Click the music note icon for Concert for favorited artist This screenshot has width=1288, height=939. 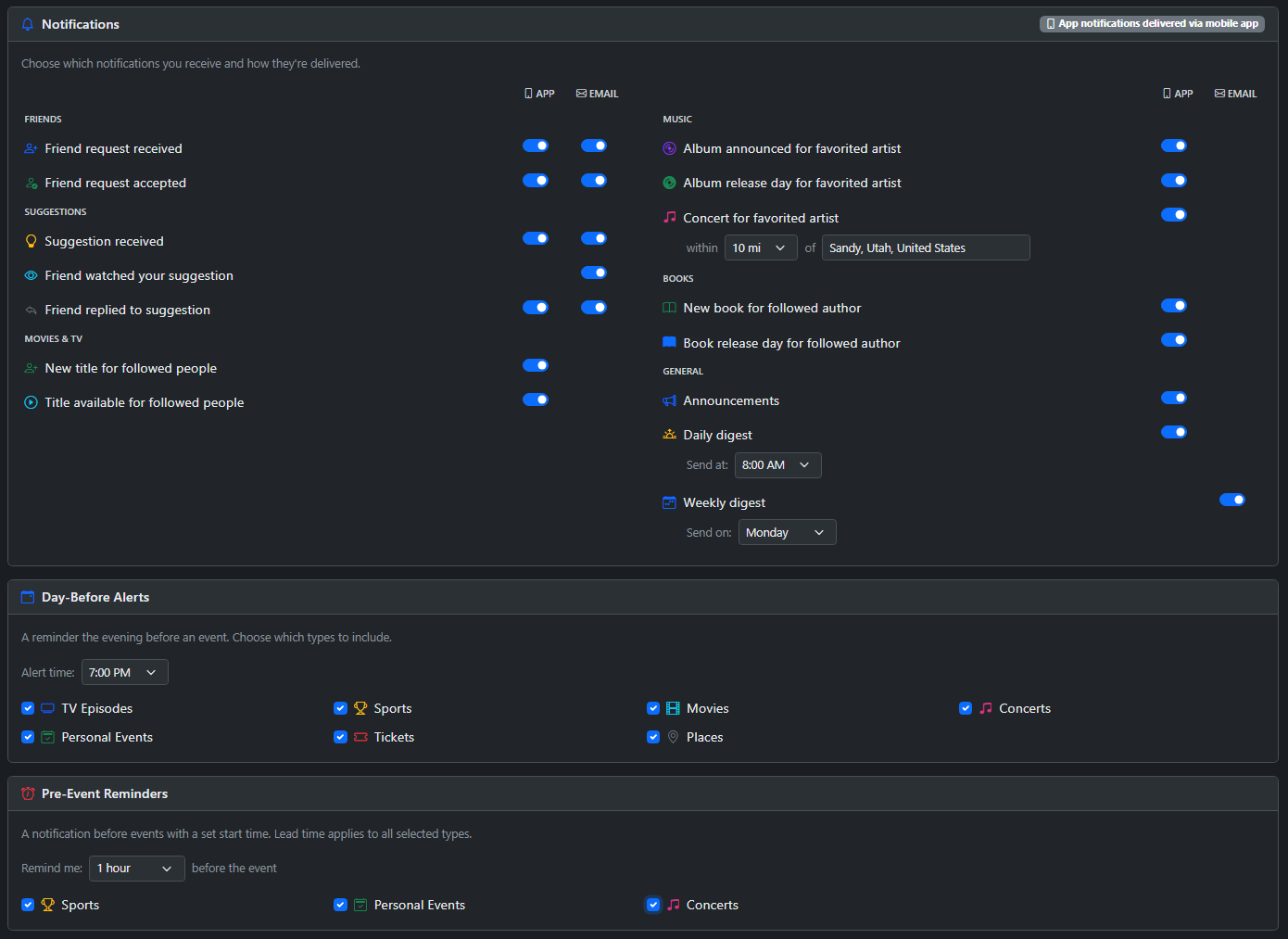pos(669,218)
